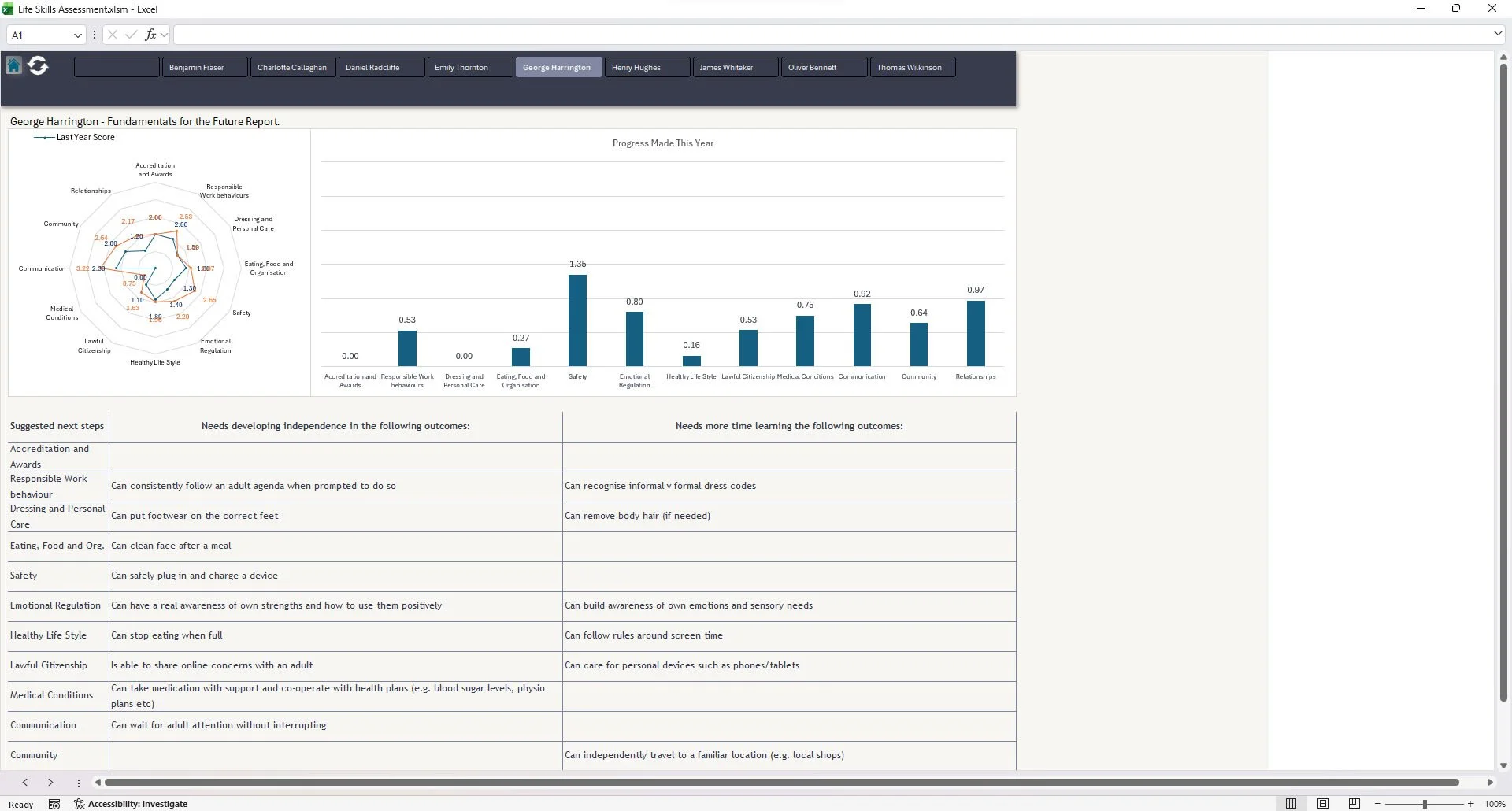The width and height of the screenshot is (1512, 811).
Task: Select Daniel Radcliffe student button
Action: [381, 67]
